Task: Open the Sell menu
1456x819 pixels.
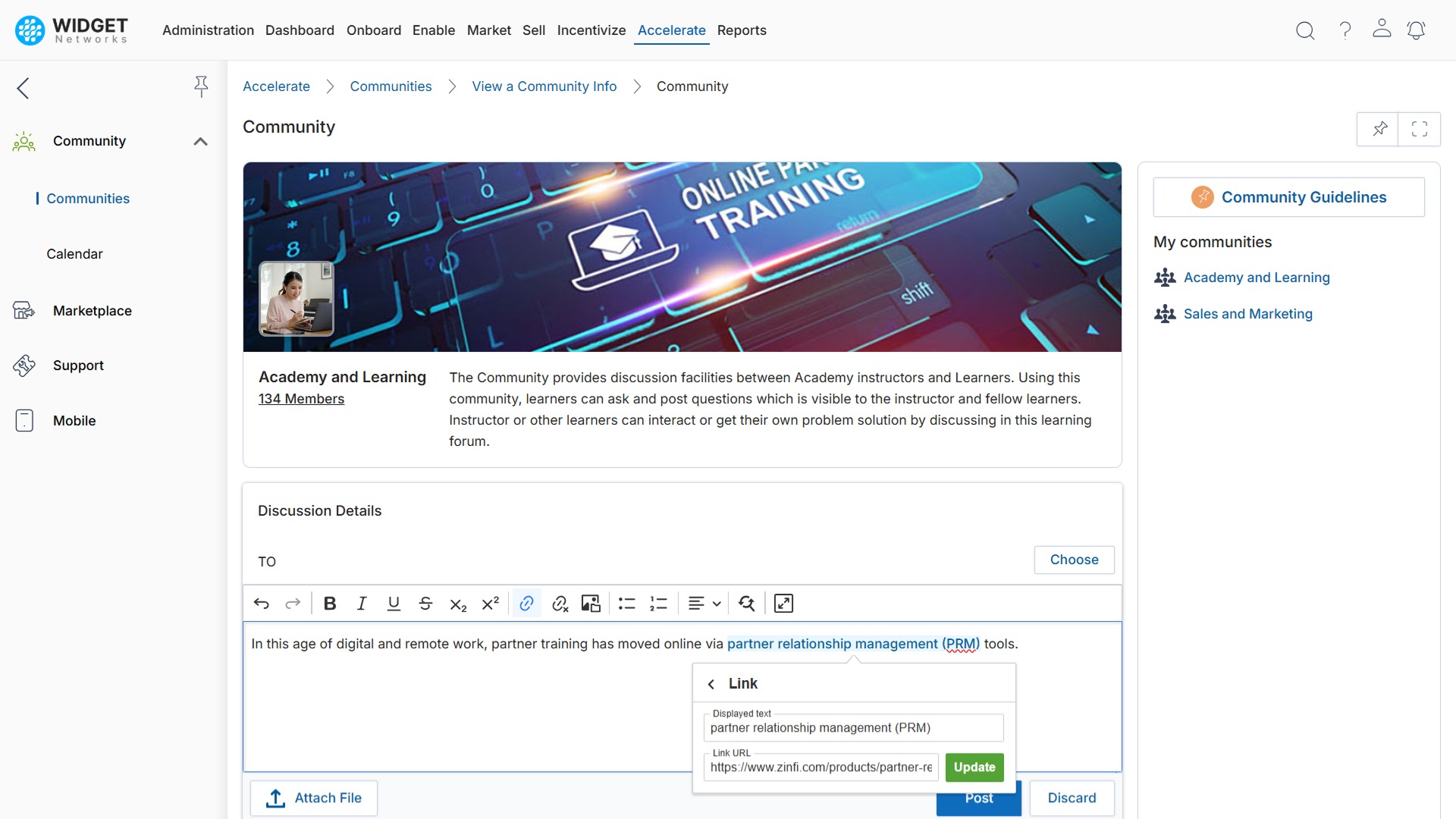Action: (x=534, y=30)
